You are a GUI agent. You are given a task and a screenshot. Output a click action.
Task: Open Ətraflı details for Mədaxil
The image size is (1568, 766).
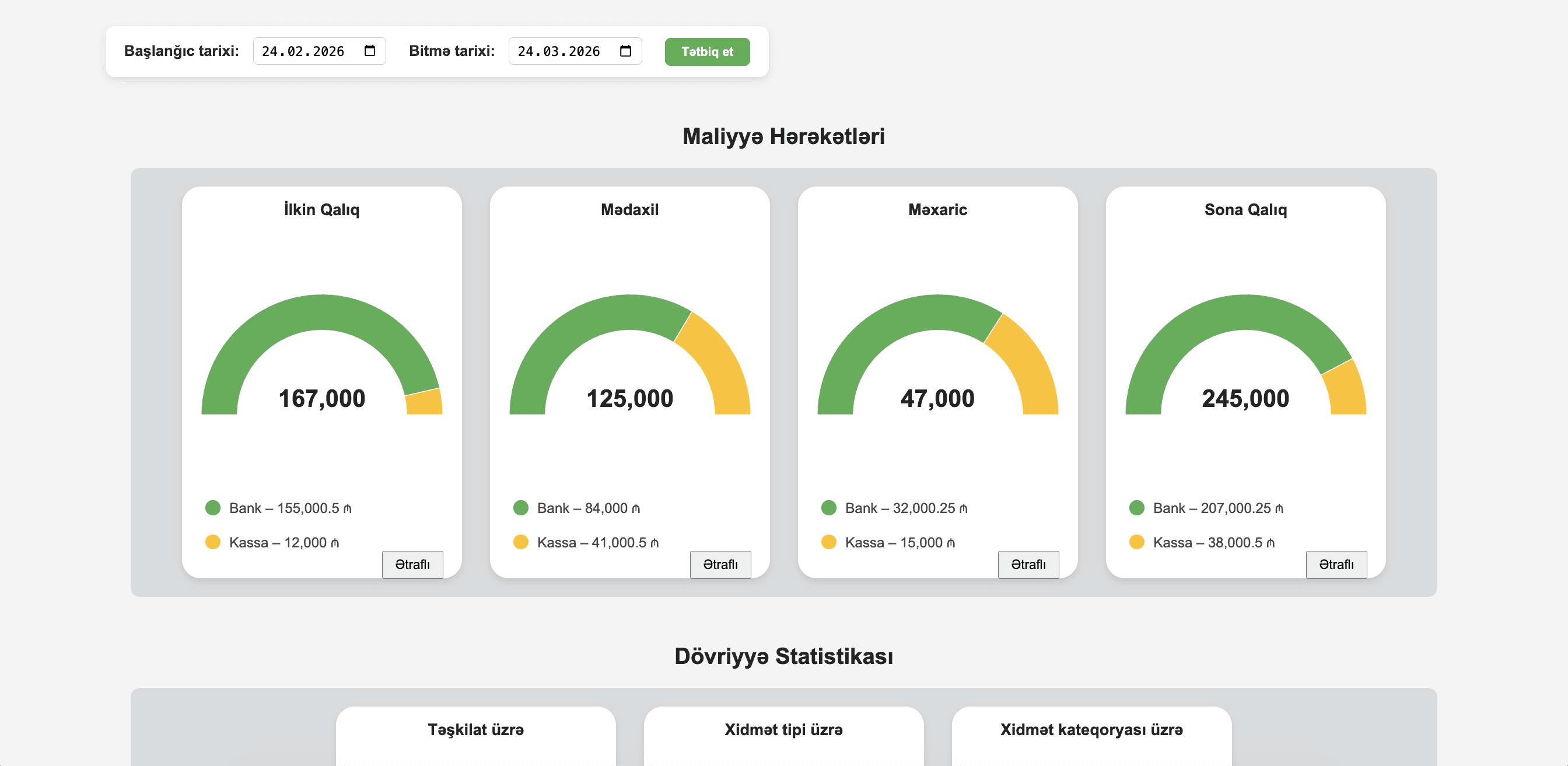pyautogui.click(x=720, y=564)
